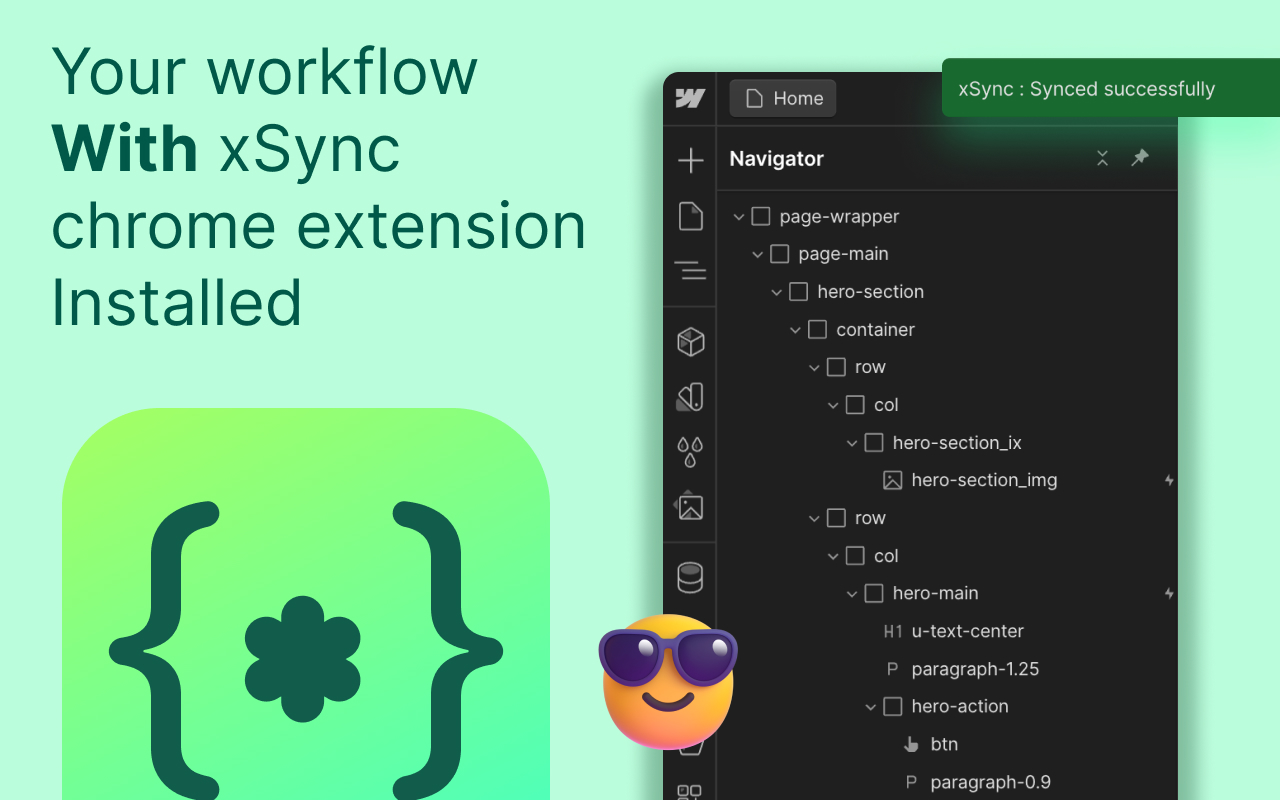The image size is (1280, 800).
Task: Open the Navigator sidebar icon
Action: click(690, 270)
